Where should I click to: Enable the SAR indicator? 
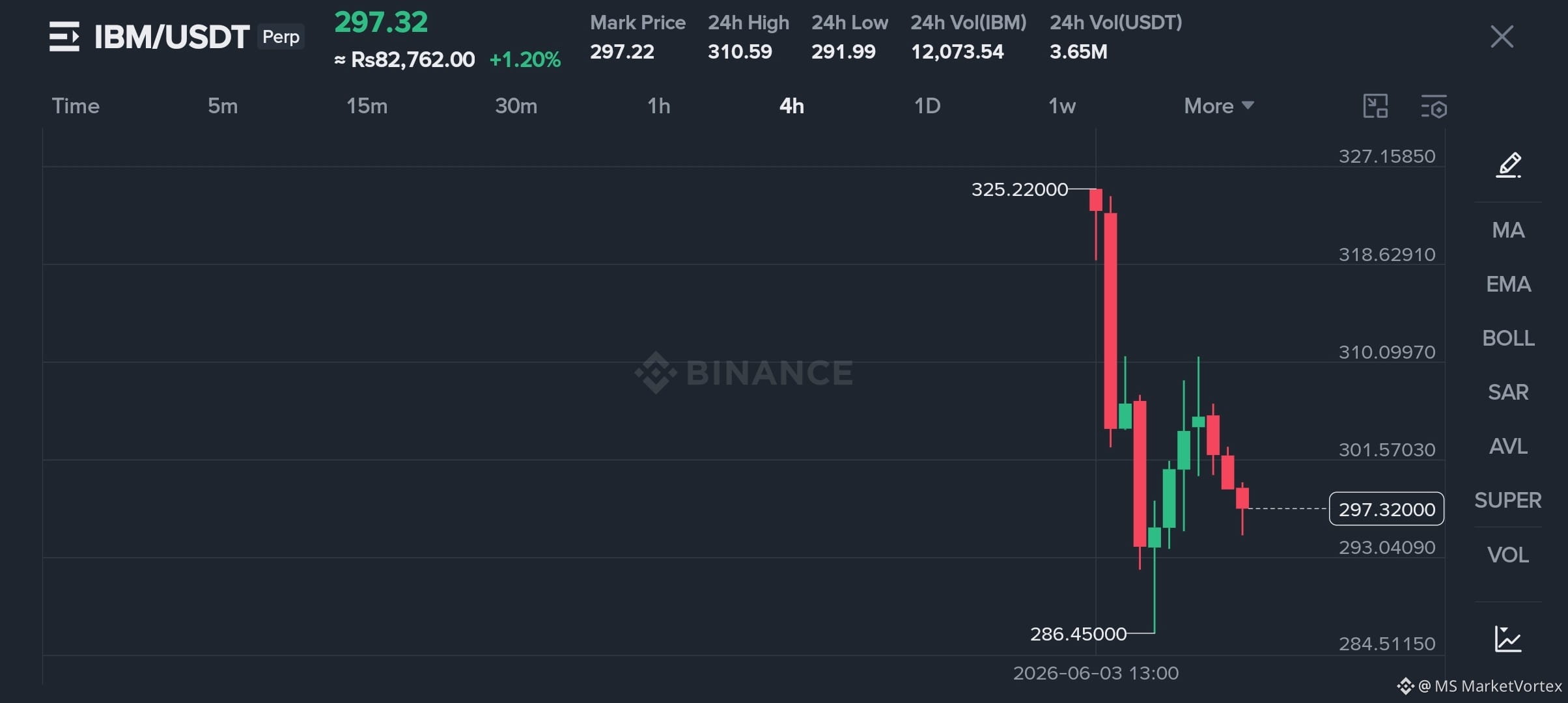coord(1508,392)
